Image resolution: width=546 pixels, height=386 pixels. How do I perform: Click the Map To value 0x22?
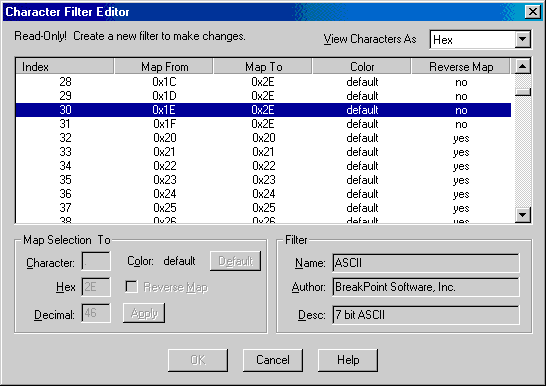click(264, 166)
